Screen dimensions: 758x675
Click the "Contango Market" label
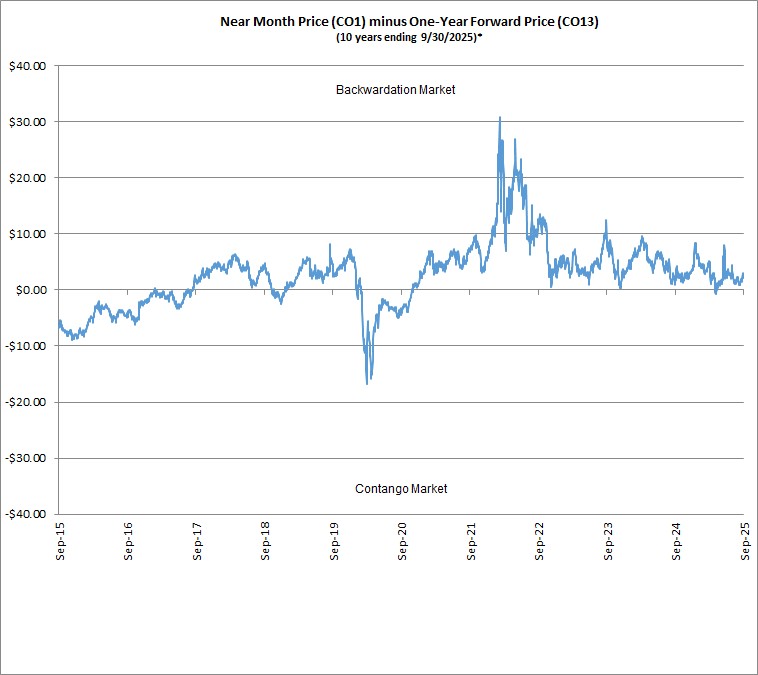tap(401, 489)
